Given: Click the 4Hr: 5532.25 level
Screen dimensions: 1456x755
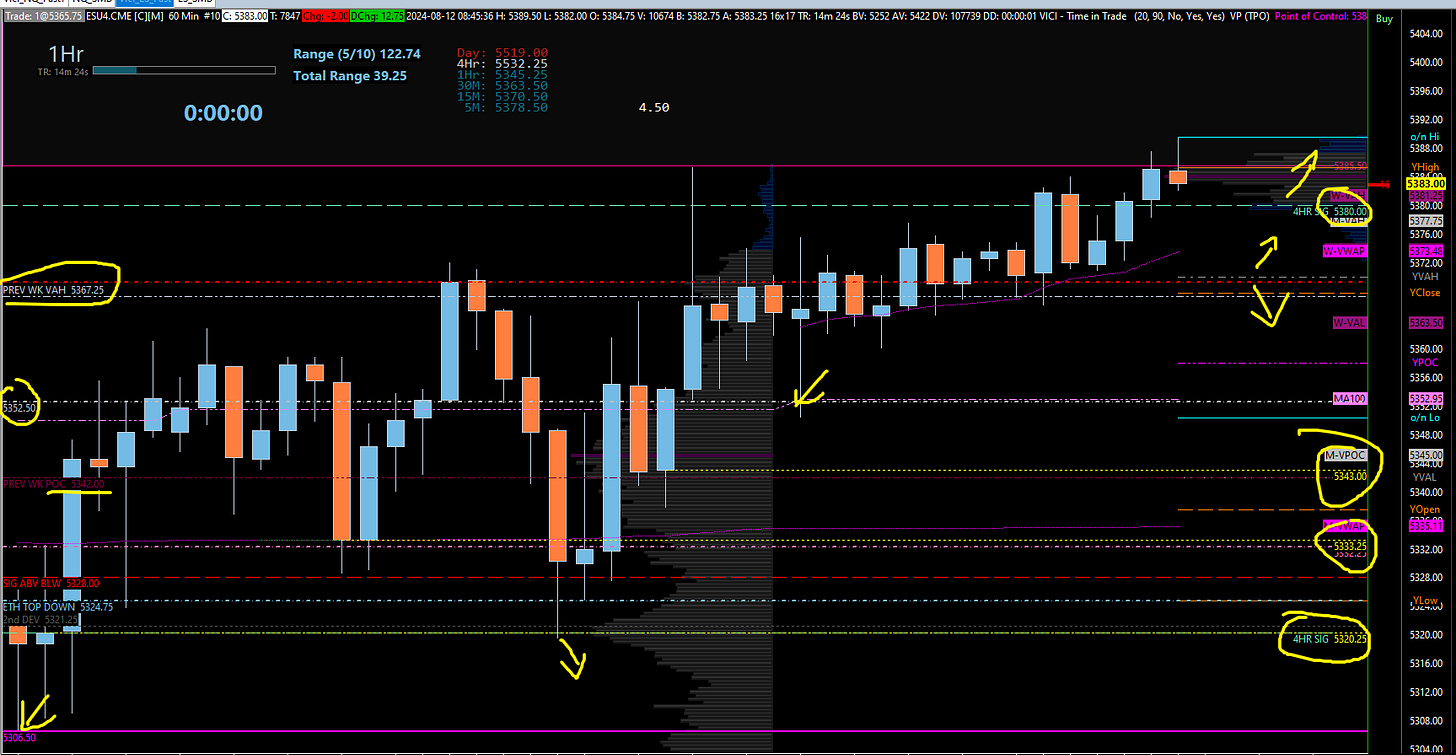Looking at the screenshot, I should [x=502, y=63].
